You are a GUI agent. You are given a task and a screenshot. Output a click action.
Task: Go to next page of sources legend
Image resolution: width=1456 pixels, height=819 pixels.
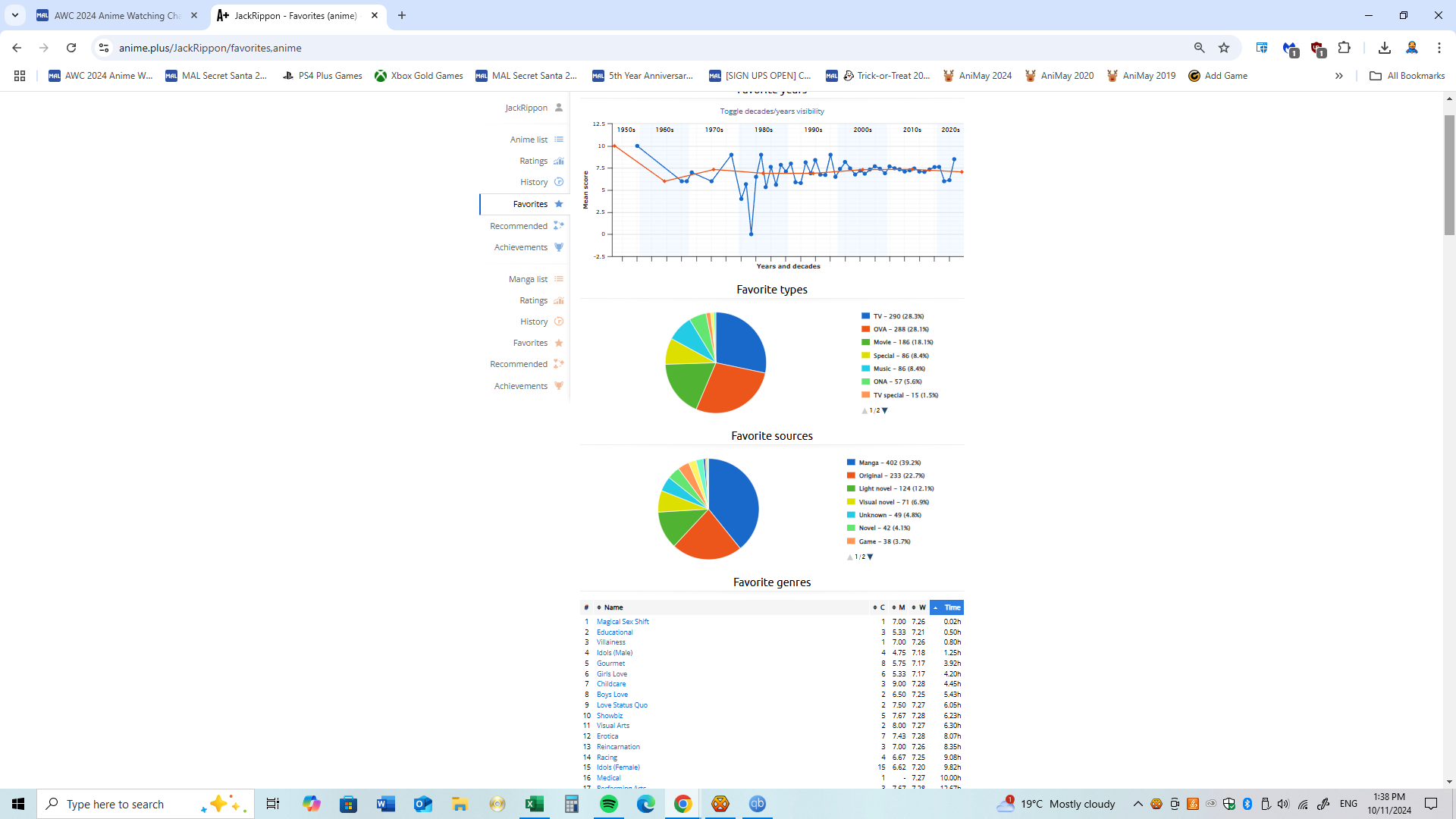871,557
